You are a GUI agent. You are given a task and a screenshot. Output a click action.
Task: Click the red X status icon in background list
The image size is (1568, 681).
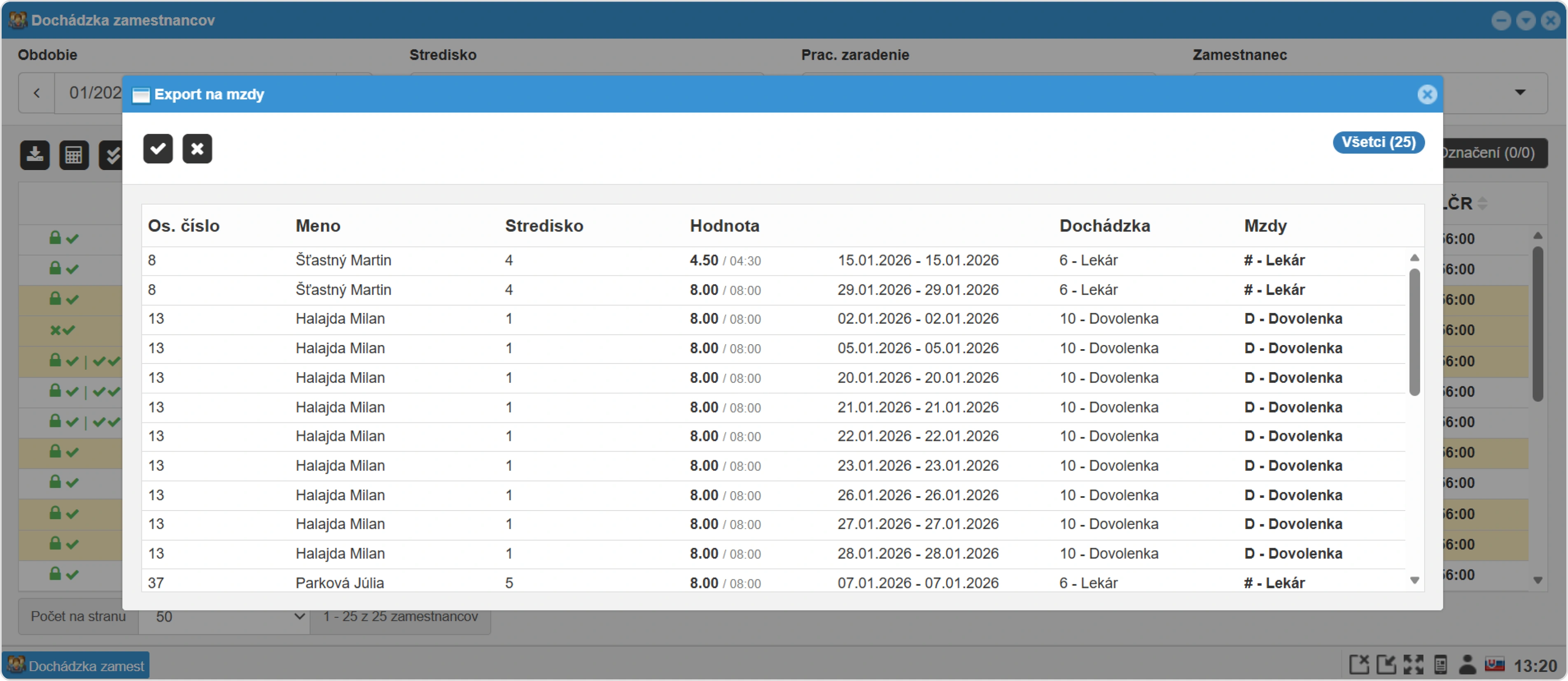pos(56,330)
